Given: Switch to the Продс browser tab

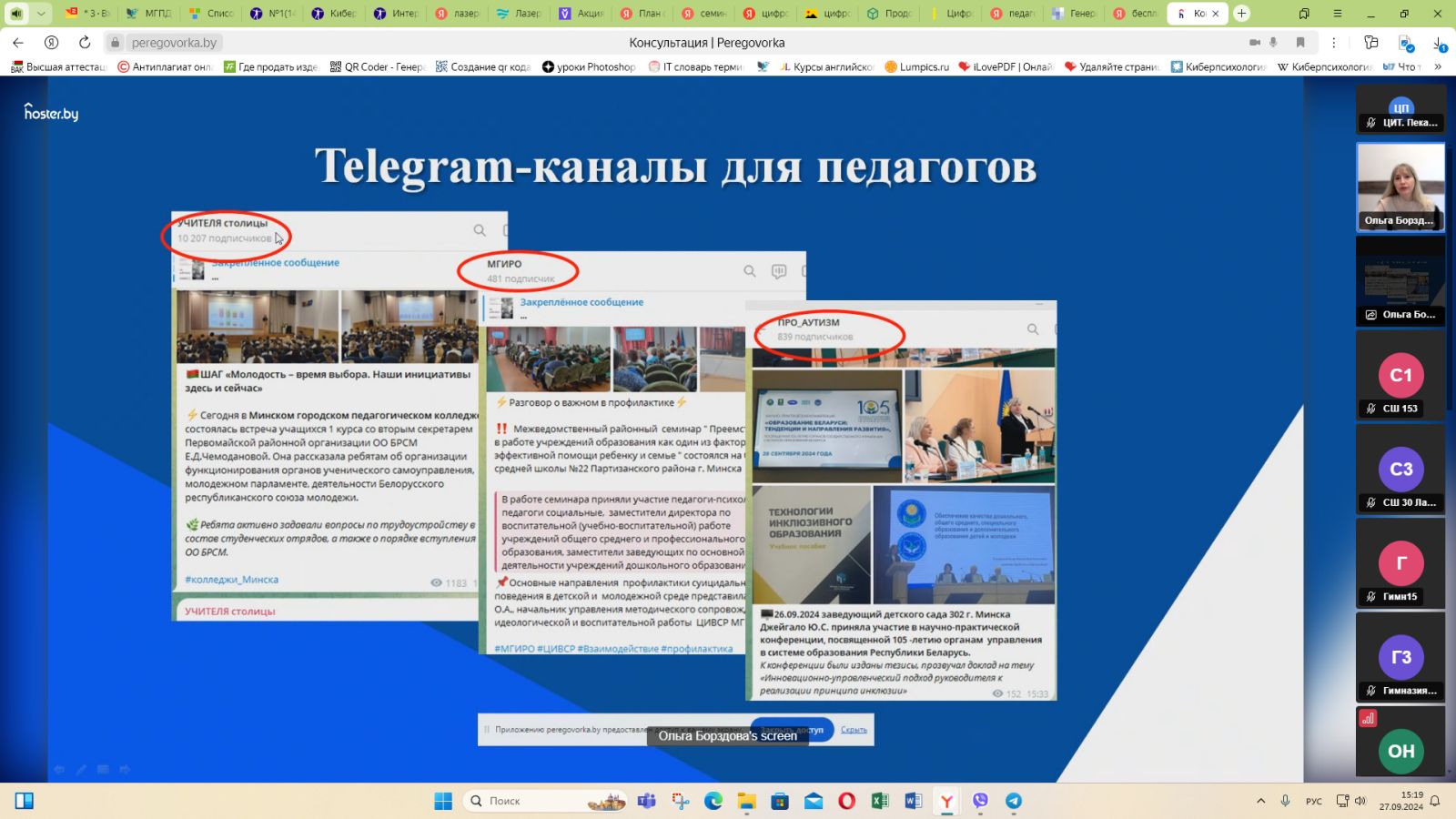Looking at the screenshot, I should (x=889, y=14).
